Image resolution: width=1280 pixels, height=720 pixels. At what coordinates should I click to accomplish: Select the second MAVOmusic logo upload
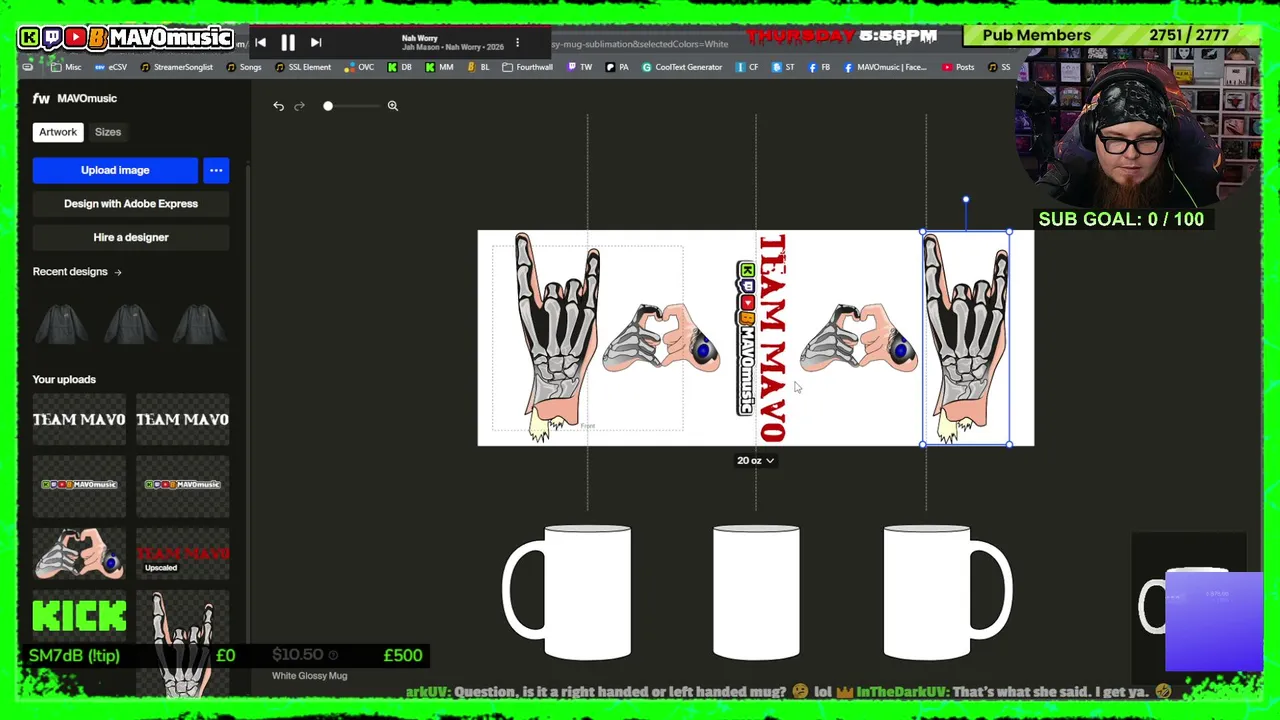pos(183,485)
